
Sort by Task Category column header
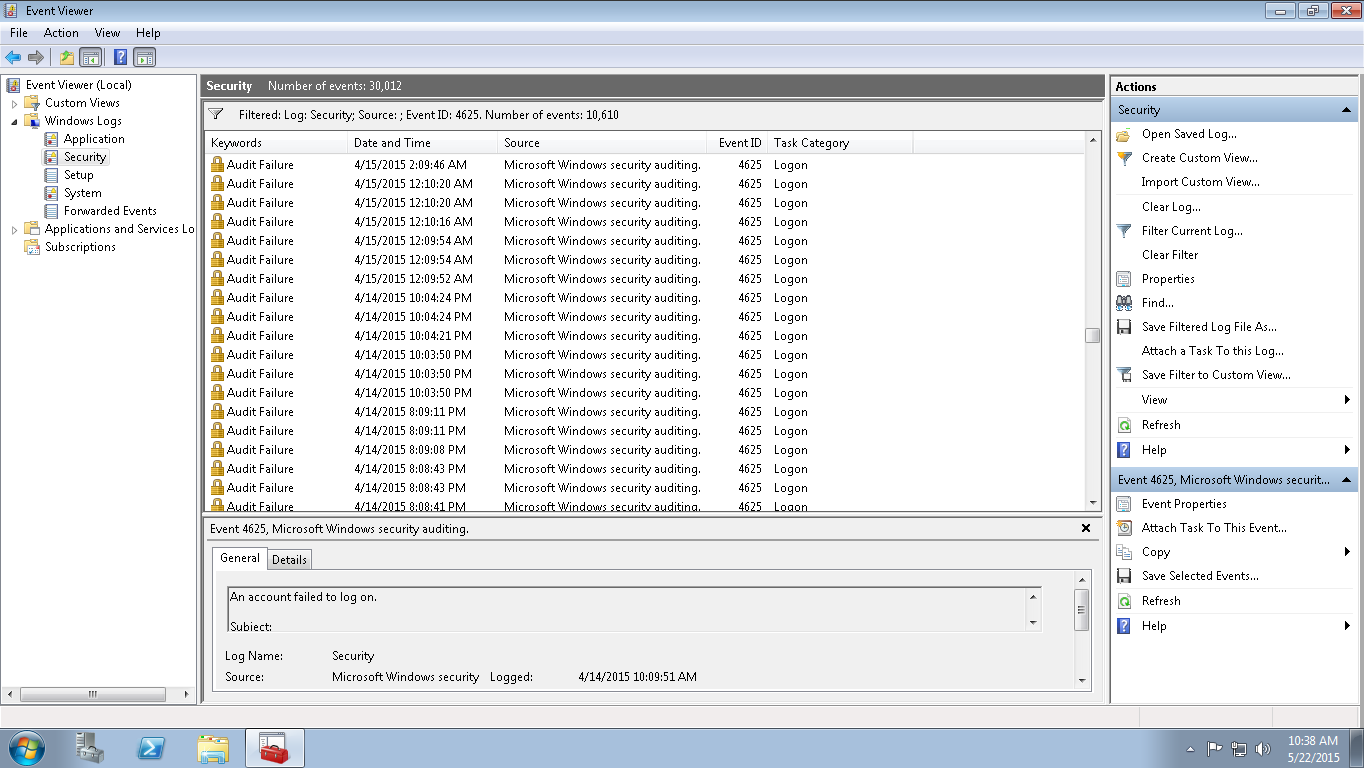click(840, 143)
